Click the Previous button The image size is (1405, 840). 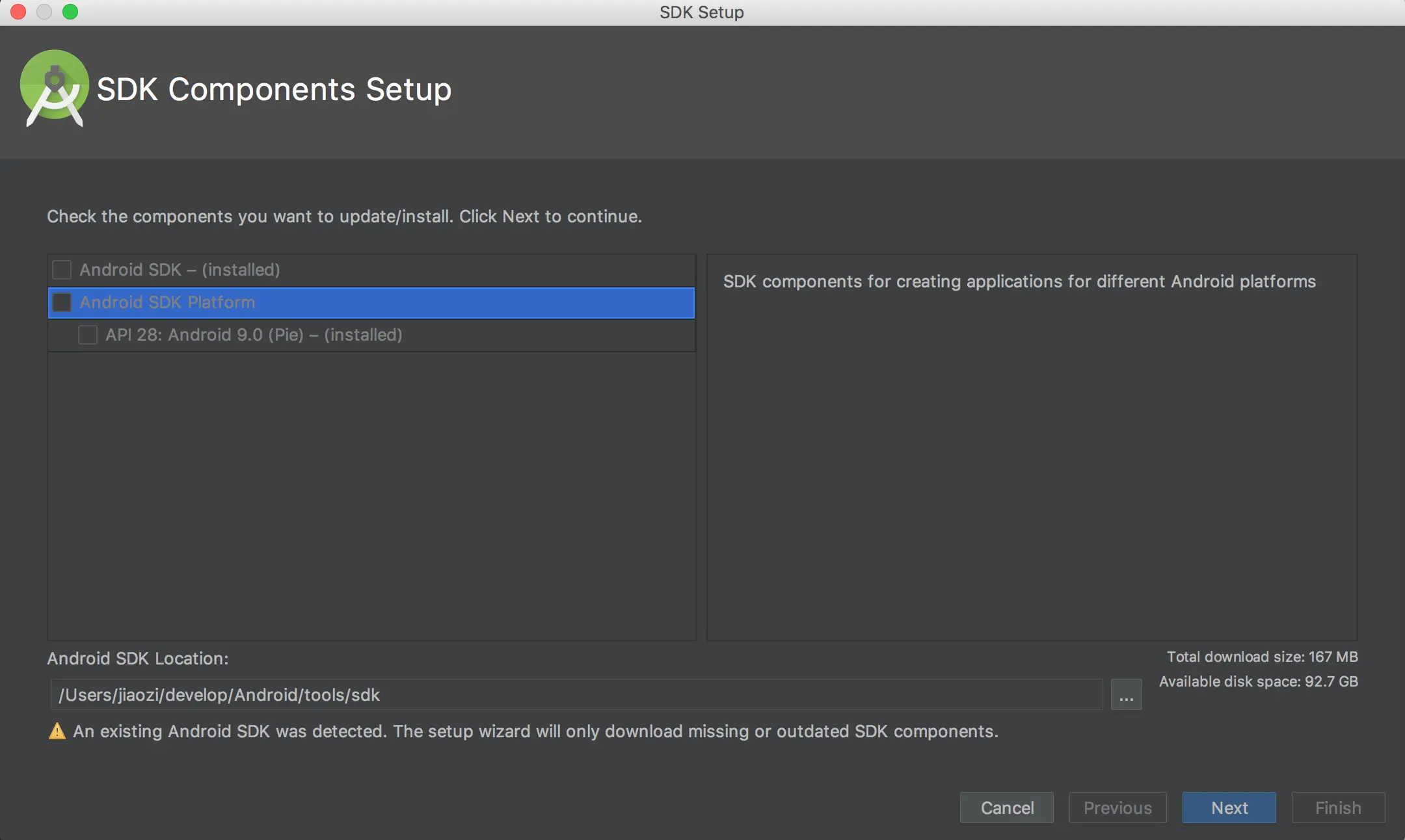pos(1117,807)
